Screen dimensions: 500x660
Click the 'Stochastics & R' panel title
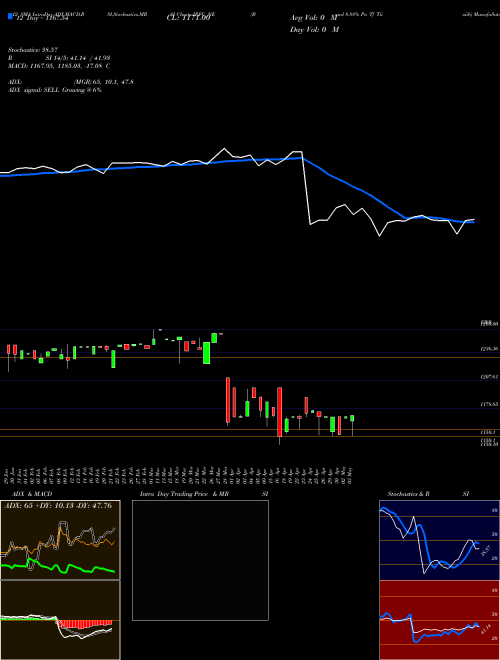point(408,494)
